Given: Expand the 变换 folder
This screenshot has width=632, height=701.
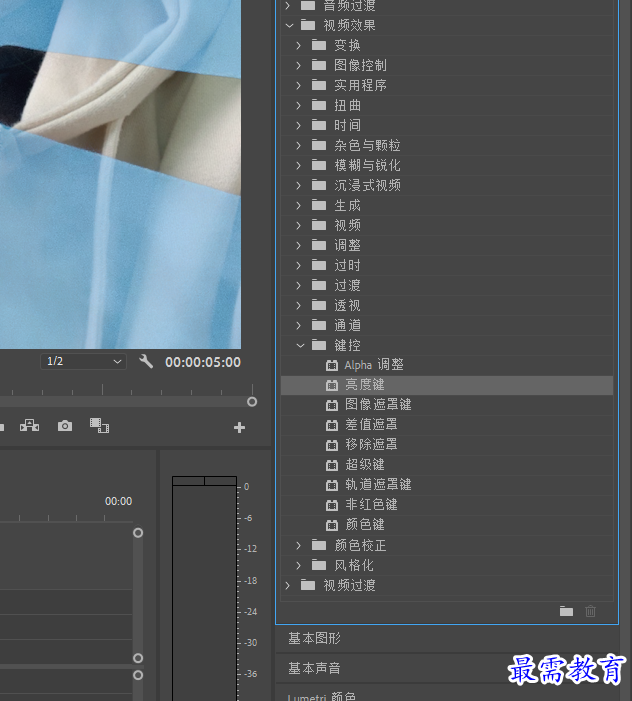Looking at the screenshot, I should (x=299, y=45).
